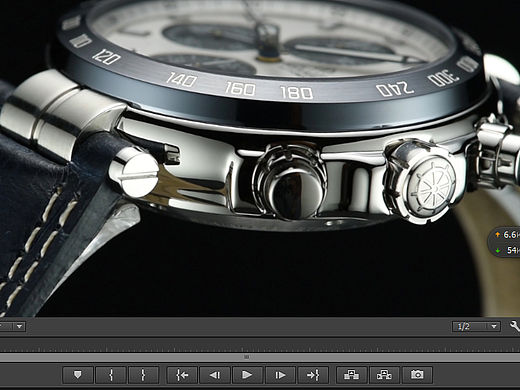Play the sequence in the monitor

pos(247,375)
